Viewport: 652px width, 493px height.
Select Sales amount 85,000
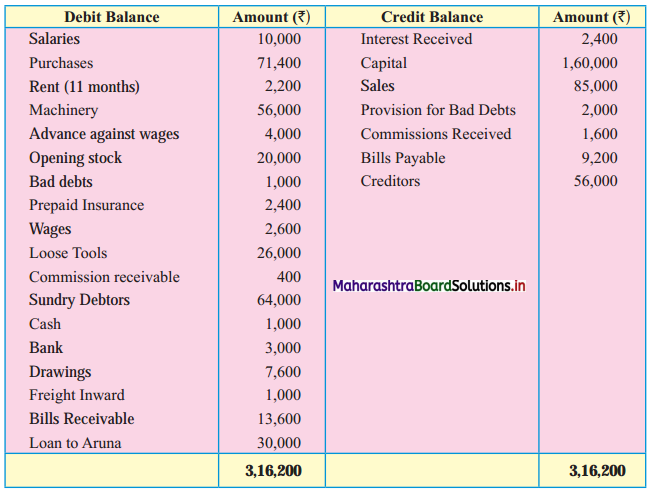click(596, 86)
